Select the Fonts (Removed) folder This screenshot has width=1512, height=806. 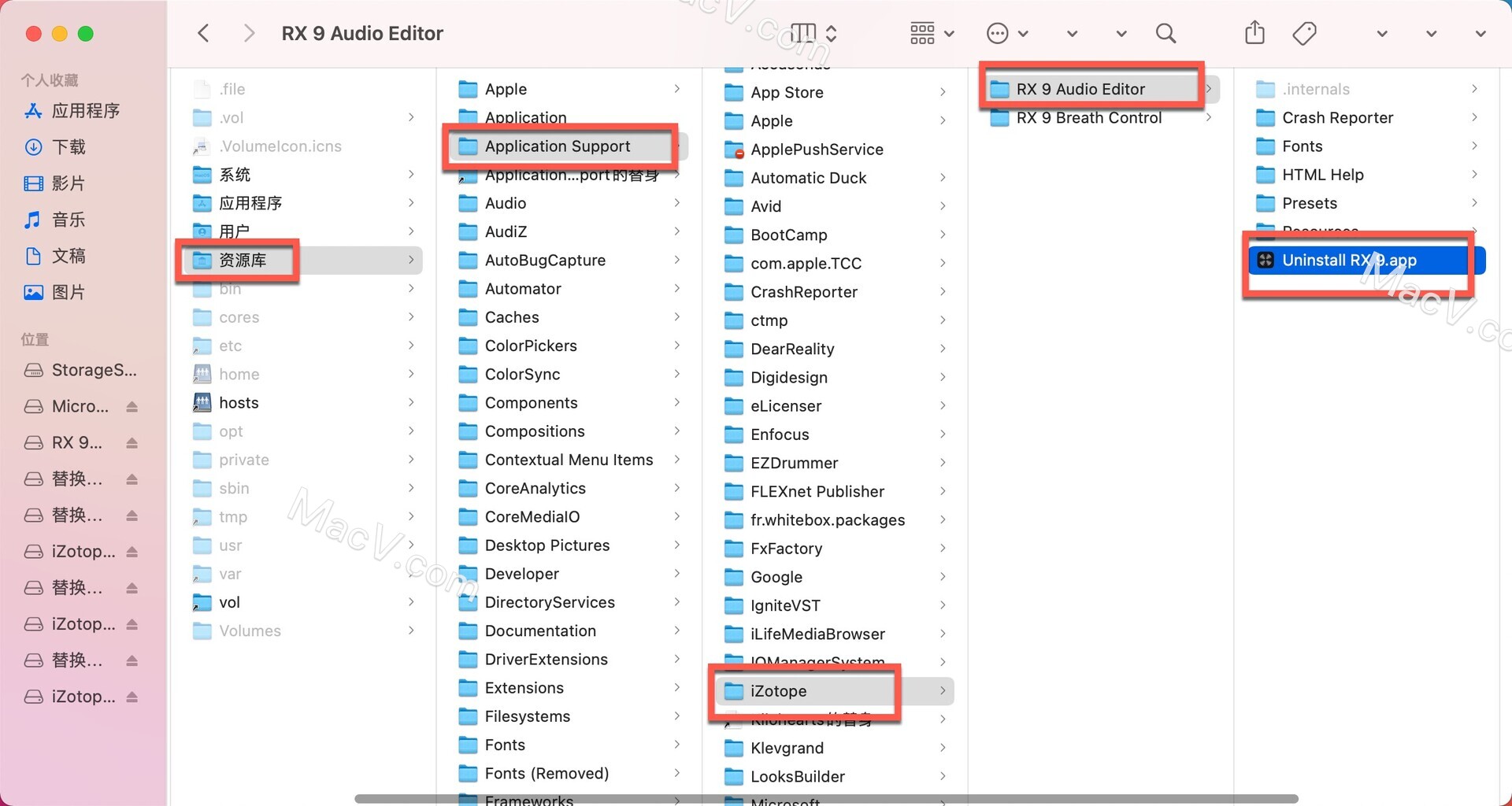tap(569, 774)
